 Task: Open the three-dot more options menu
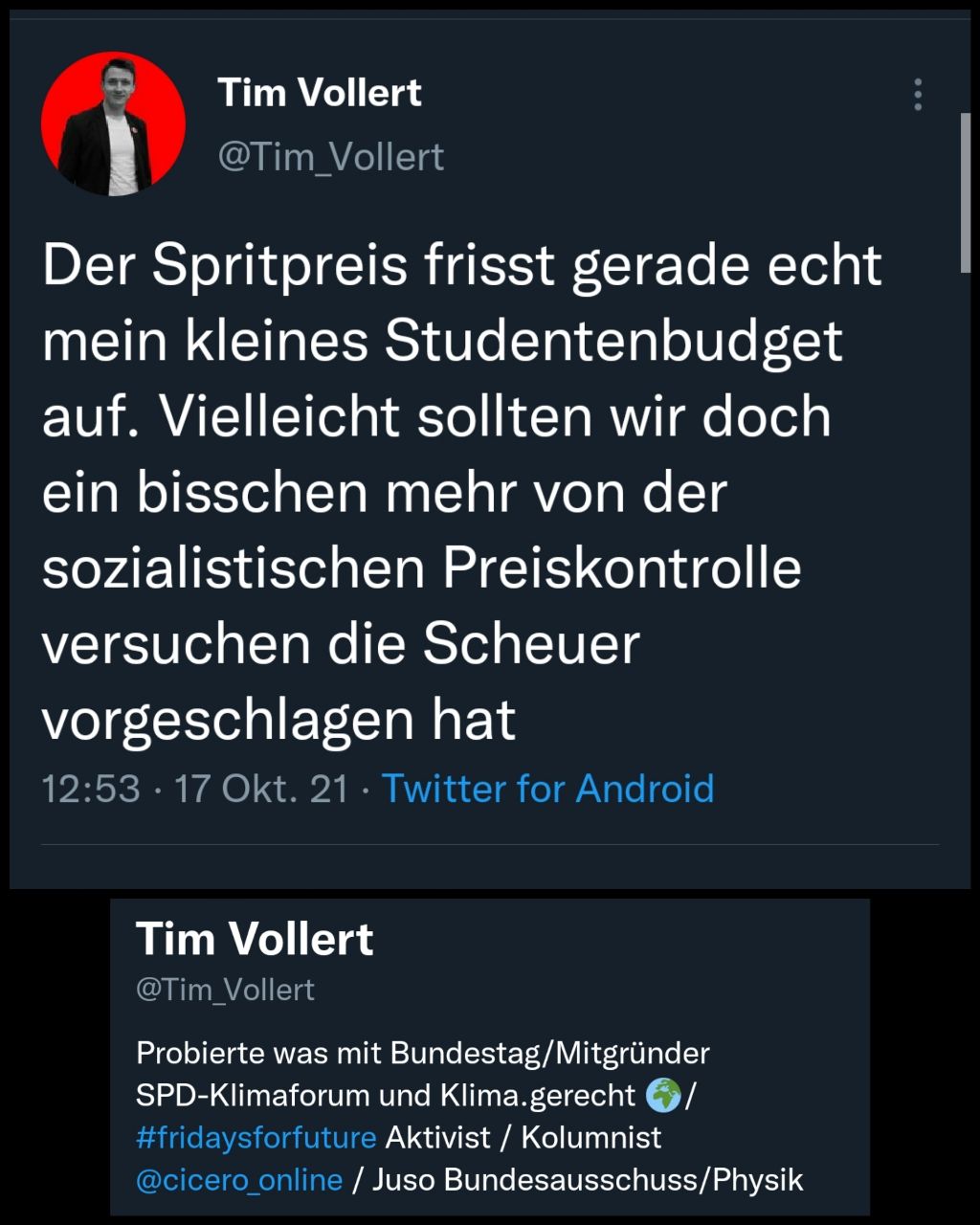tap(917, 95)
